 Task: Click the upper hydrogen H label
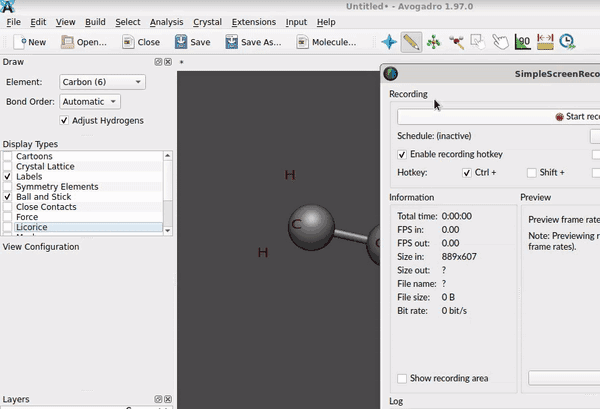(290, 175)
